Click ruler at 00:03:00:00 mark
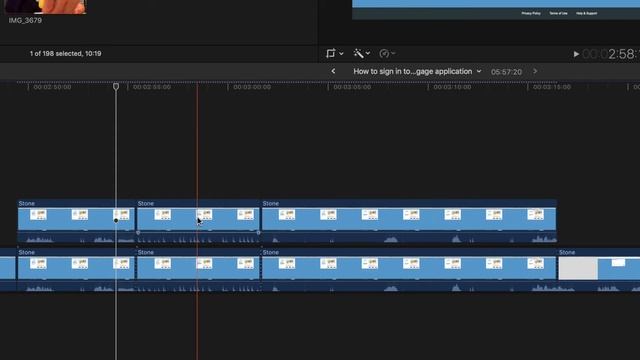This screenshot has width=640, height=360. [x=252, y=87]
